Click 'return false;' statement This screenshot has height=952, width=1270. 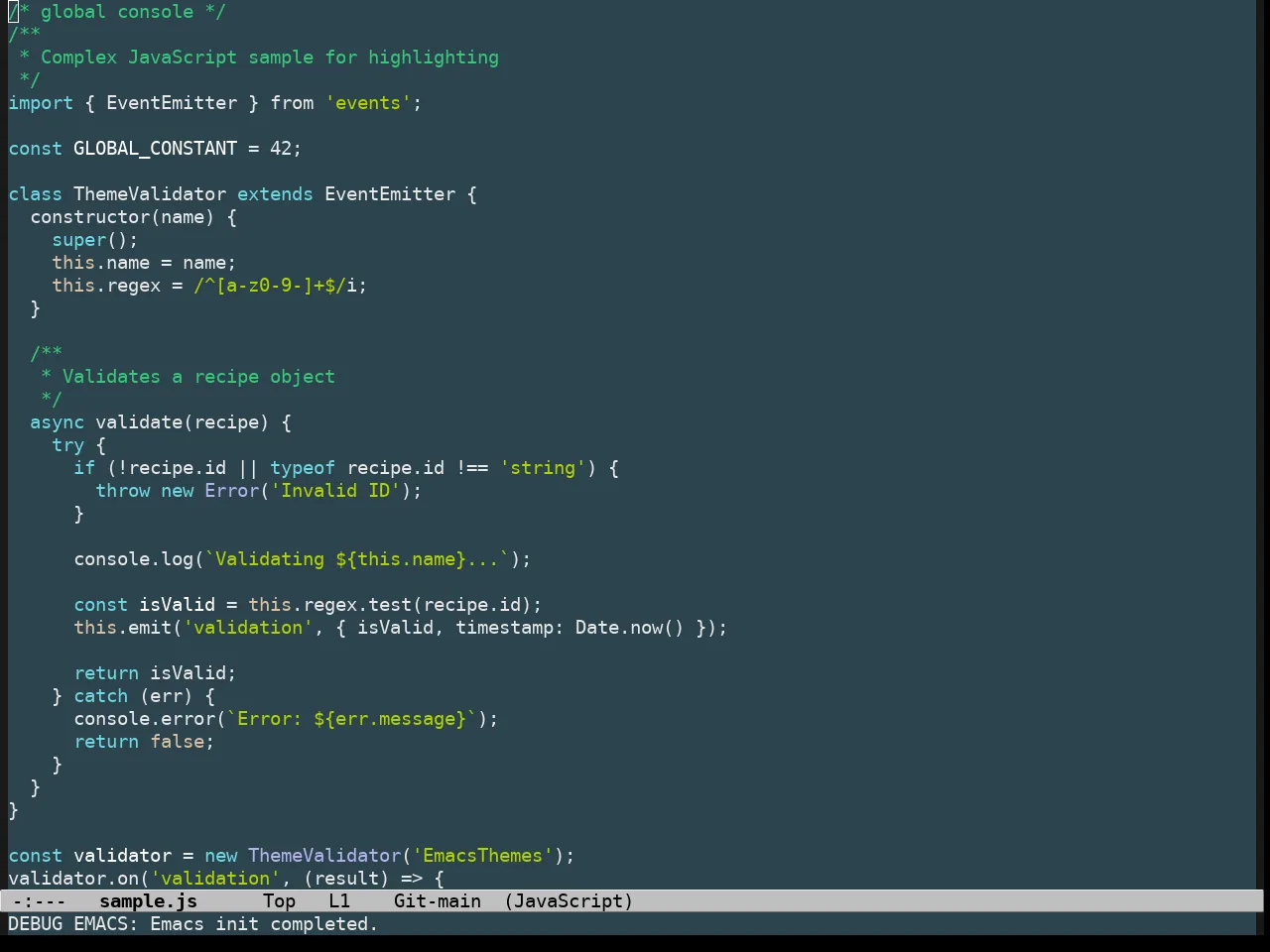click(144, 742)
